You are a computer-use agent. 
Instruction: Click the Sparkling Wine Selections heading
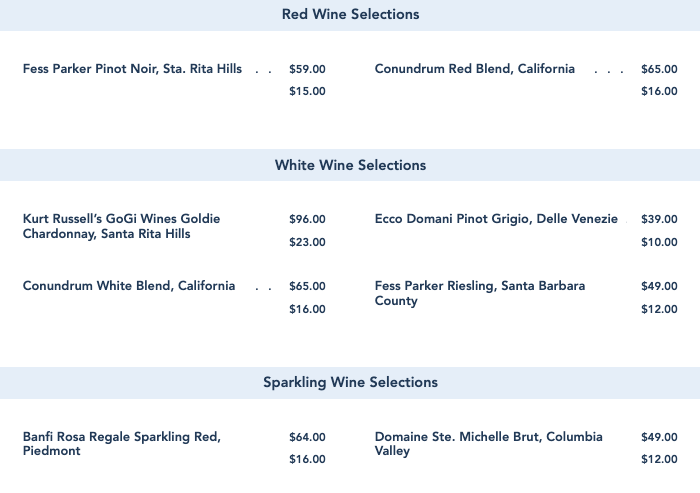click(x=350, y=382)
